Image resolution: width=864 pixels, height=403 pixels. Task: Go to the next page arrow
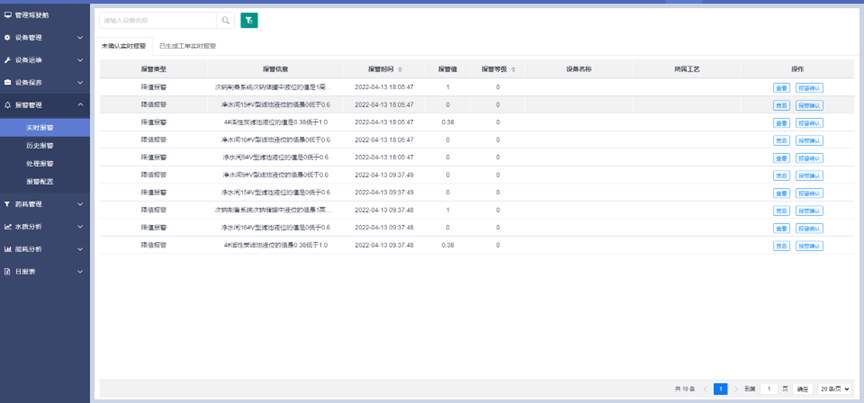[x=736, y=389]
